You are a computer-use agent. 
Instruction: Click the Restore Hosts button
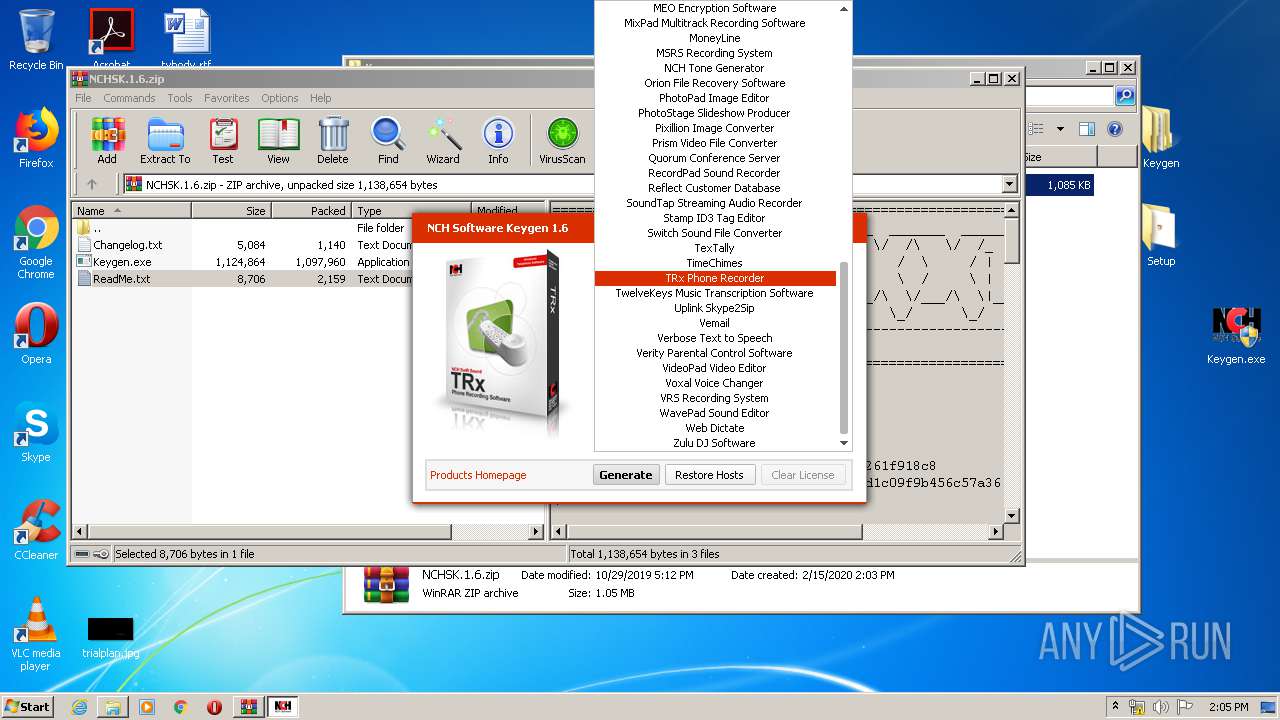(x=709, y=475)
